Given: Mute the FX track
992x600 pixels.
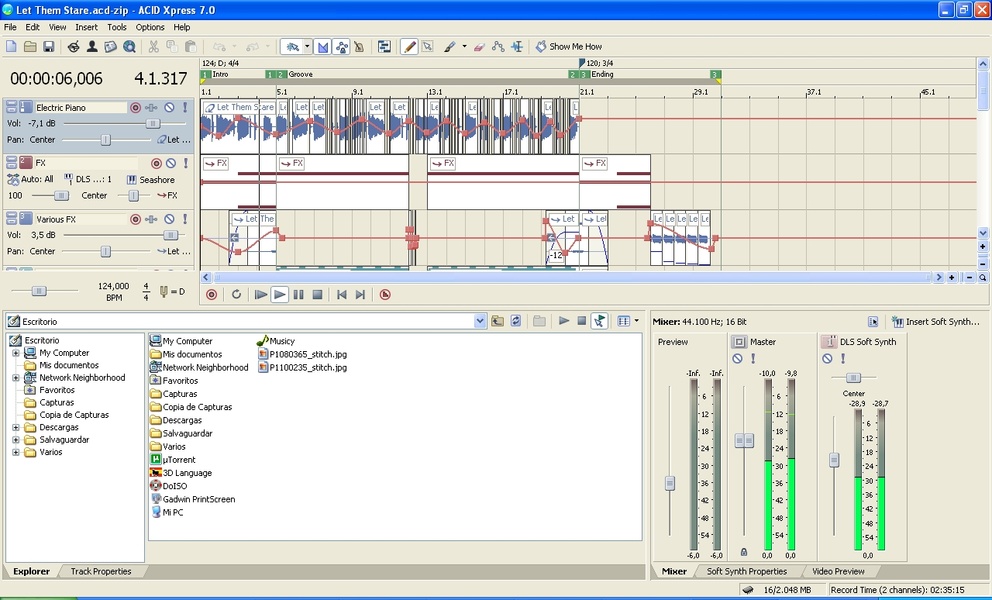Looking at the screenshot, I should (x=170, y=163).
